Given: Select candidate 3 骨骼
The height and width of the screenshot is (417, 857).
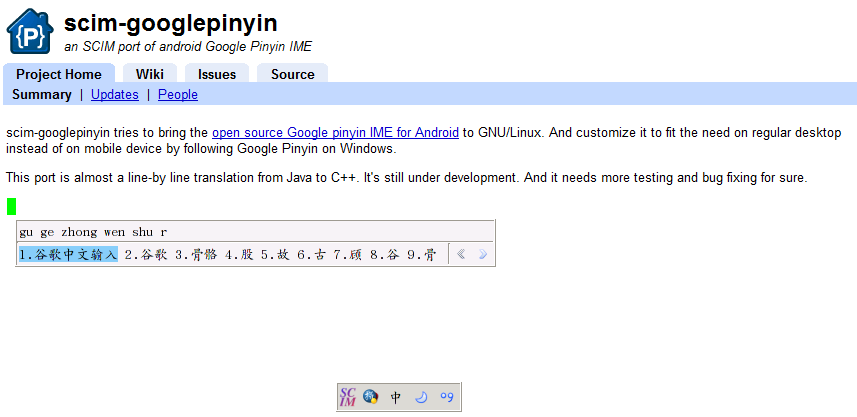Looking at the screenshot, I should click(x=196, y=255).
